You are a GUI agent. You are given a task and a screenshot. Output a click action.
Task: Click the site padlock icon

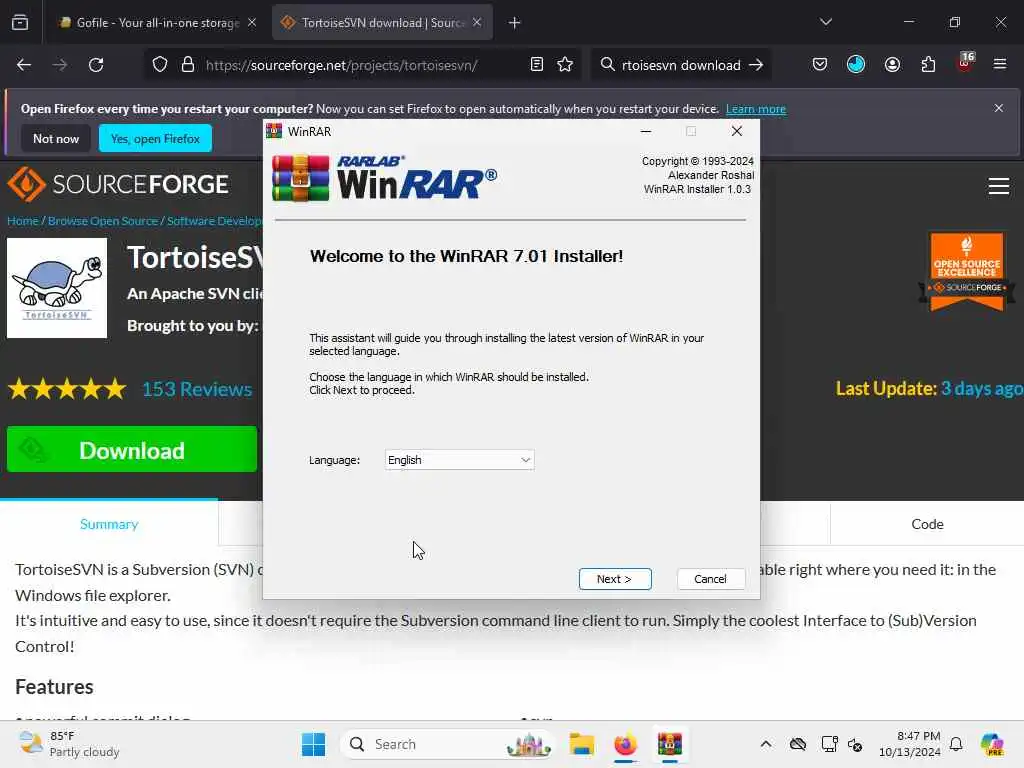click(188, 65)
